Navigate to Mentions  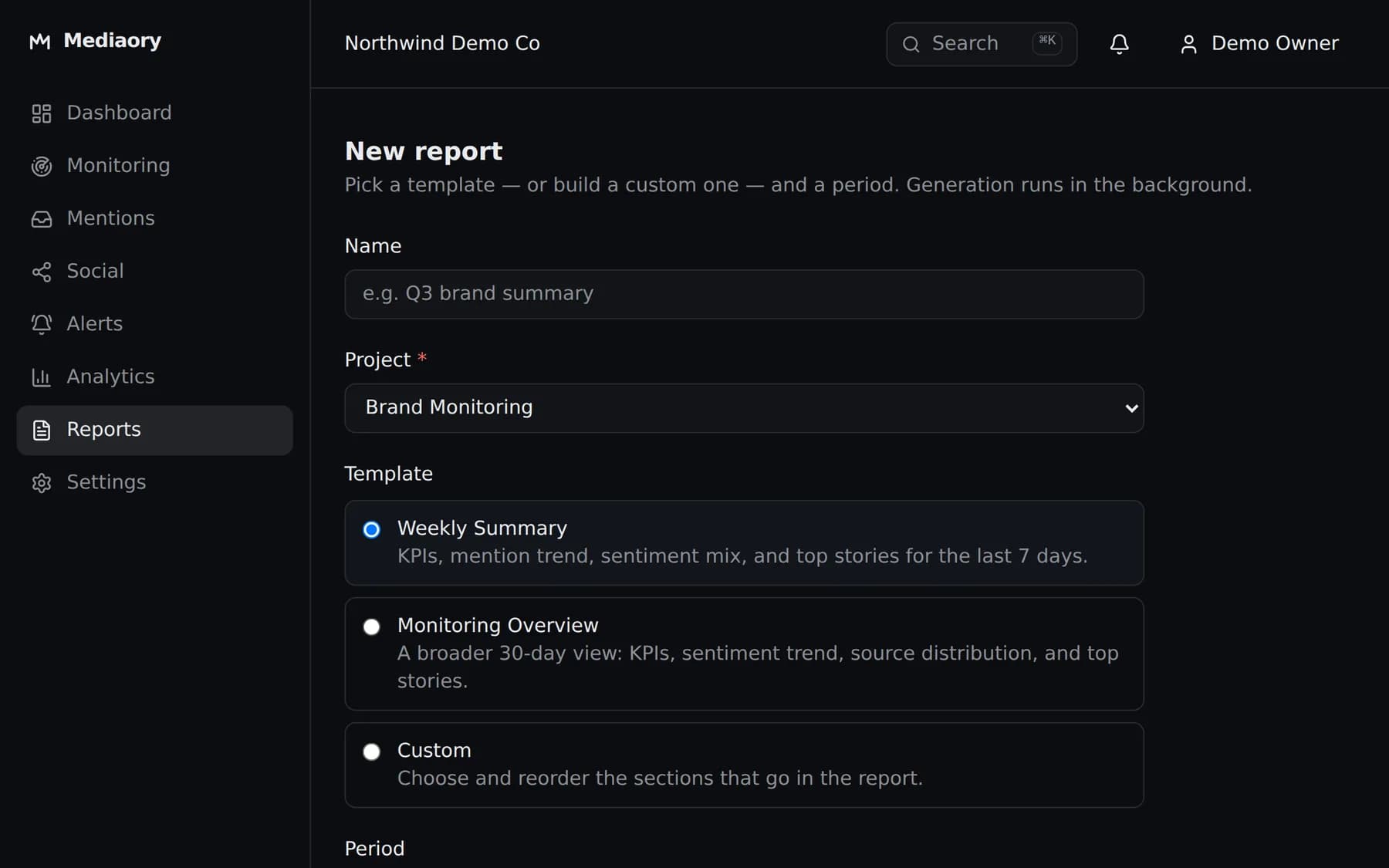[x=154, y=219]
